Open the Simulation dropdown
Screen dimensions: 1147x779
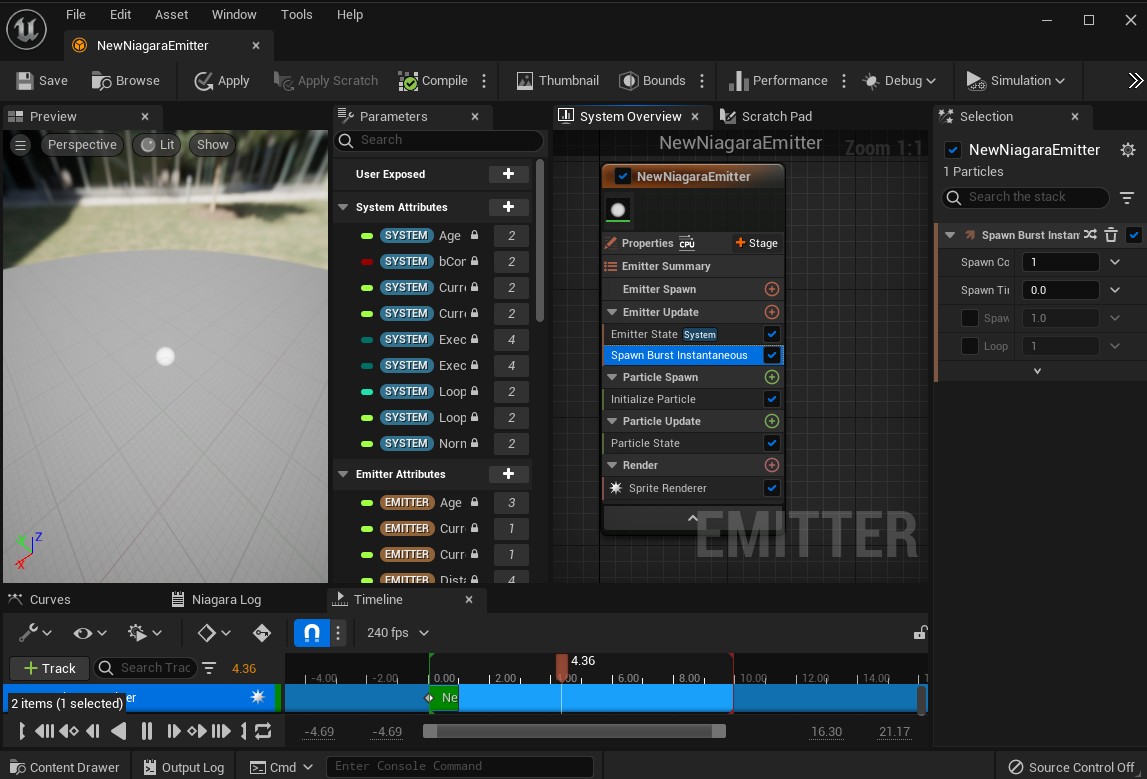[1015, 80]
